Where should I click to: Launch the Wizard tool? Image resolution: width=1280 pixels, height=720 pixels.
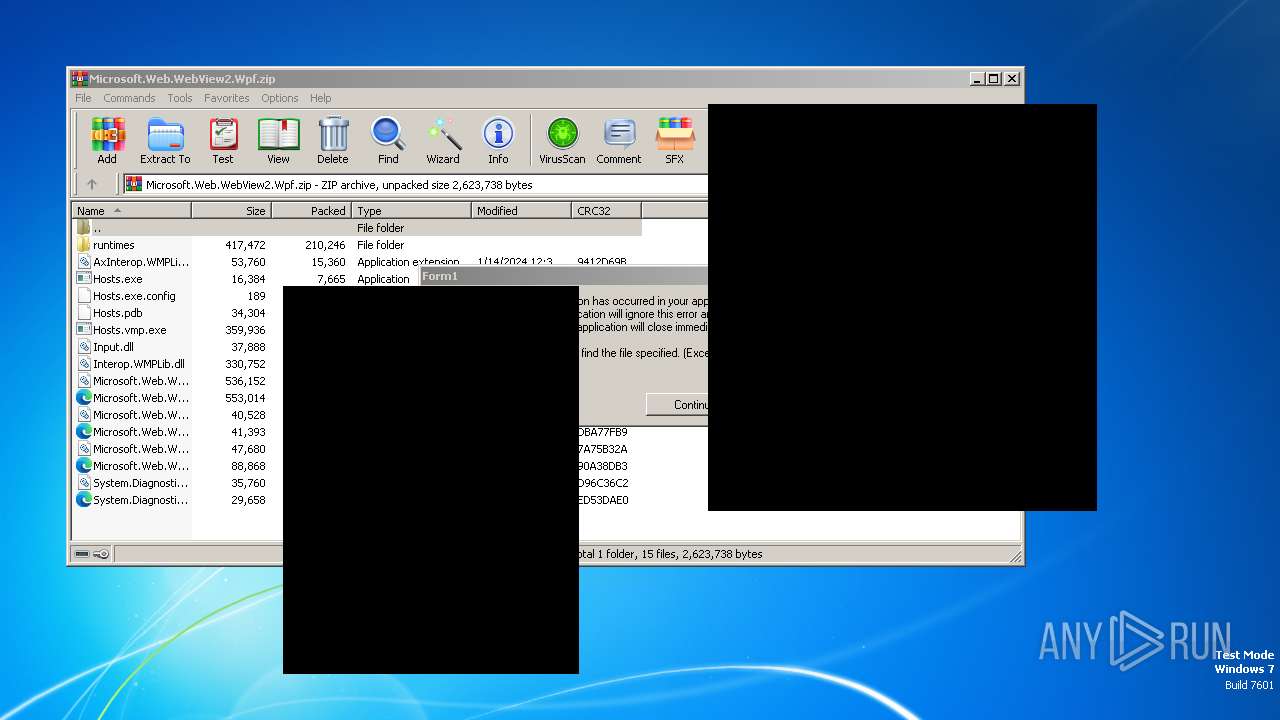pyautogui.click(x=443, y=140)
